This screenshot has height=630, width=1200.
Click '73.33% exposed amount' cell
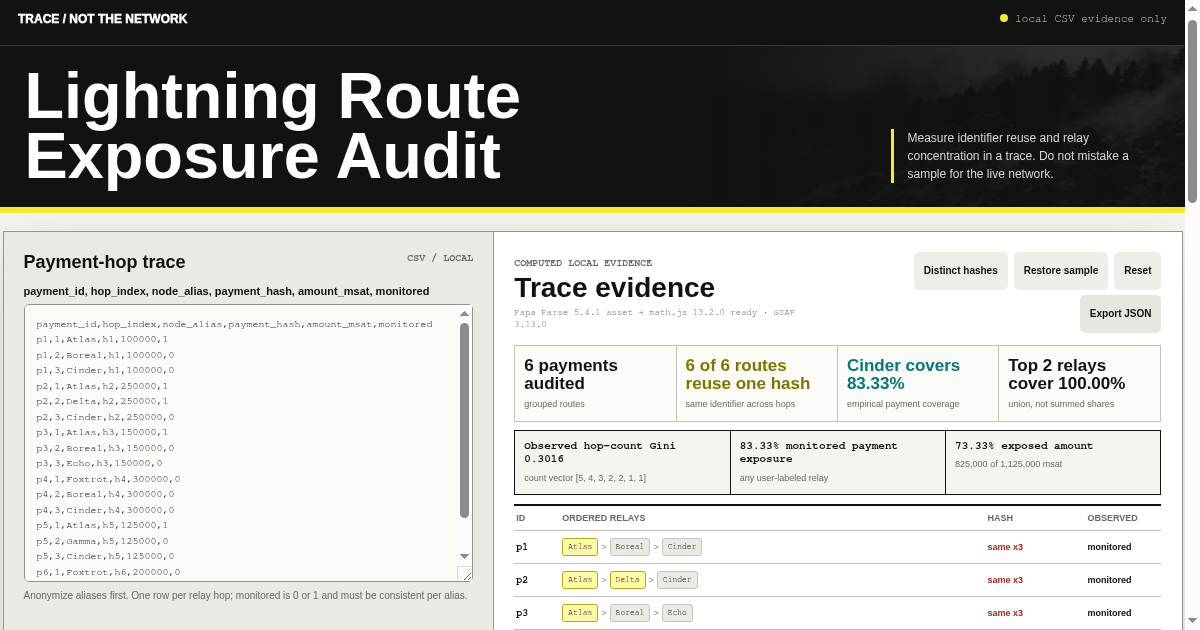(1053, 462)
